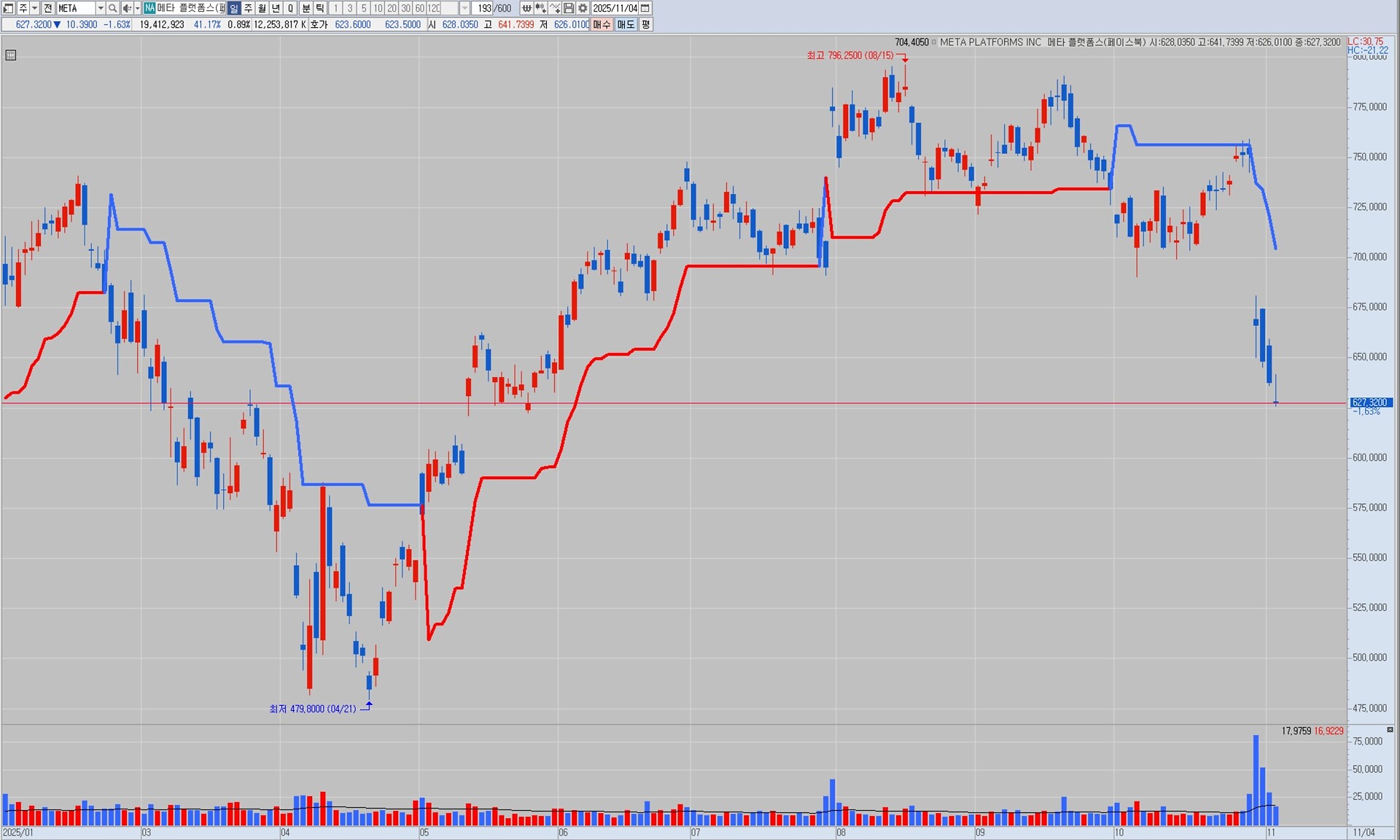Click the won currency toggle icon

click(526, 8)
